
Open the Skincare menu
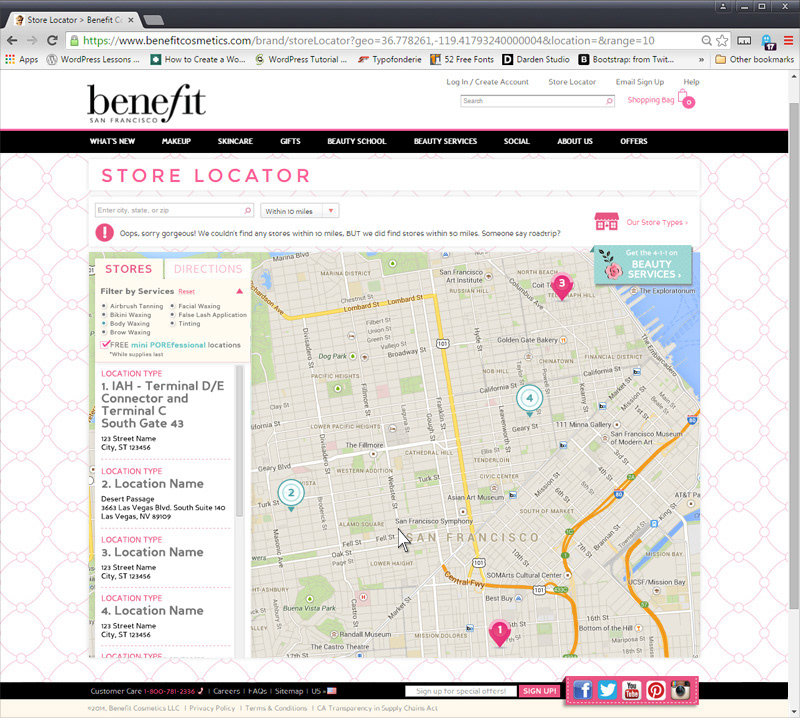pos(235,141)
